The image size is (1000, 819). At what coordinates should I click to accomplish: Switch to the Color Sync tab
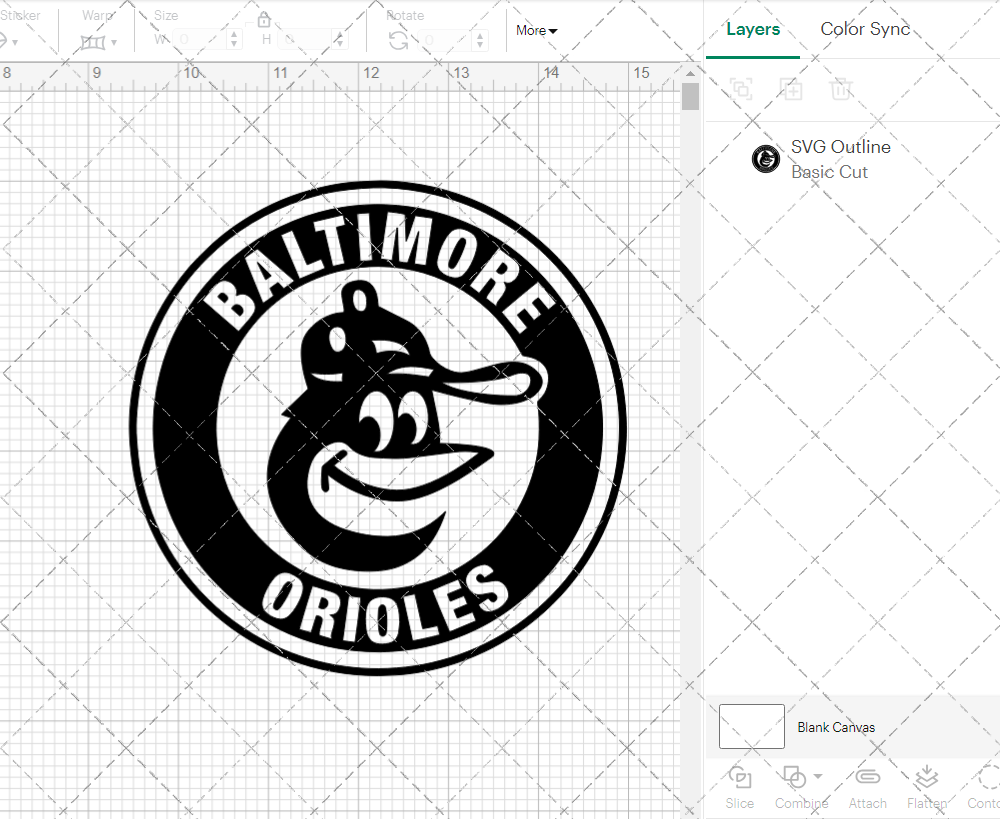(x=865, y=29)
